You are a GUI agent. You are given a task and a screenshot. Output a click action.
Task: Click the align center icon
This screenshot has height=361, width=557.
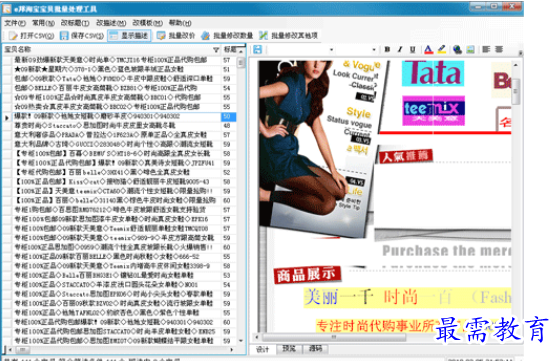coord(499,49)
